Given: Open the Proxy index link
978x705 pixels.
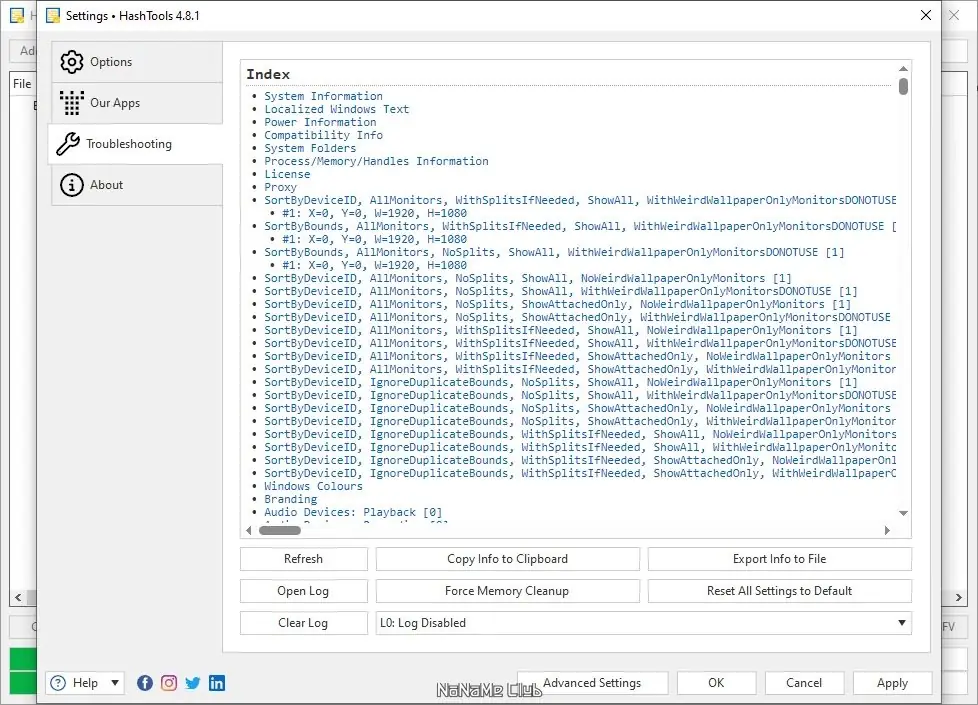Looking at the screenshot, I should click(280, 187).
